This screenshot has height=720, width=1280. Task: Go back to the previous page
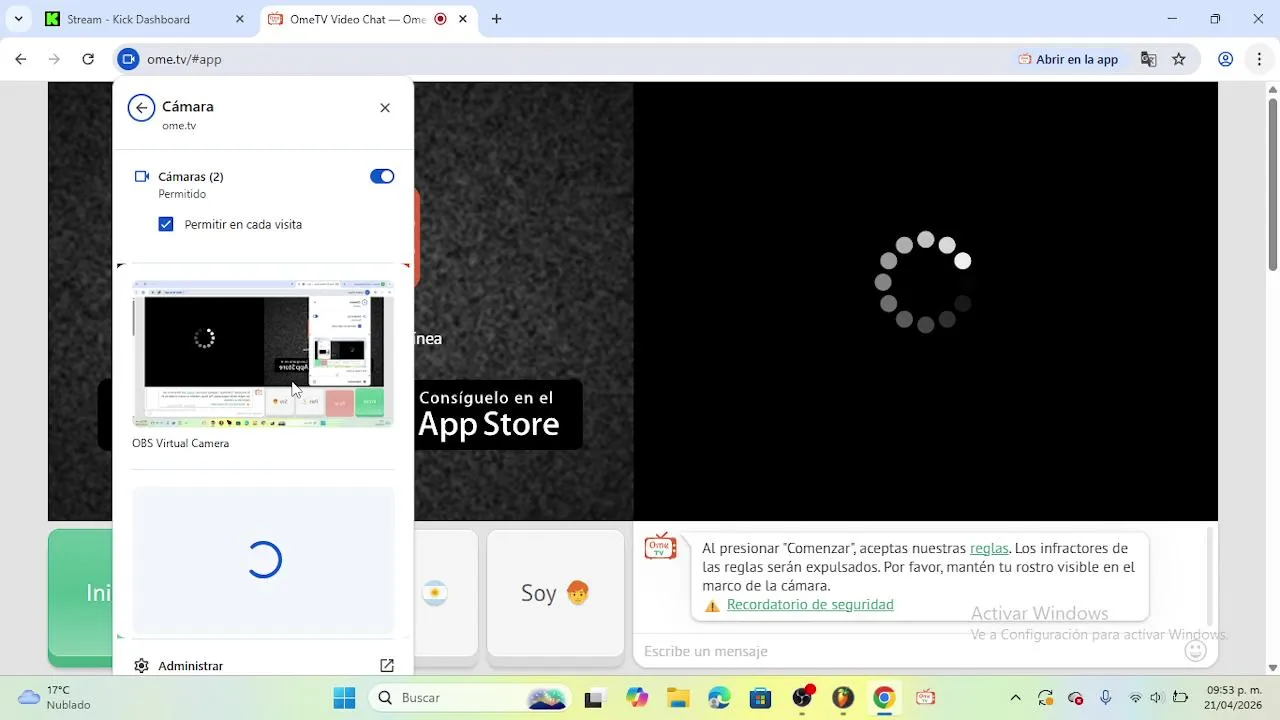coord(21,59)
